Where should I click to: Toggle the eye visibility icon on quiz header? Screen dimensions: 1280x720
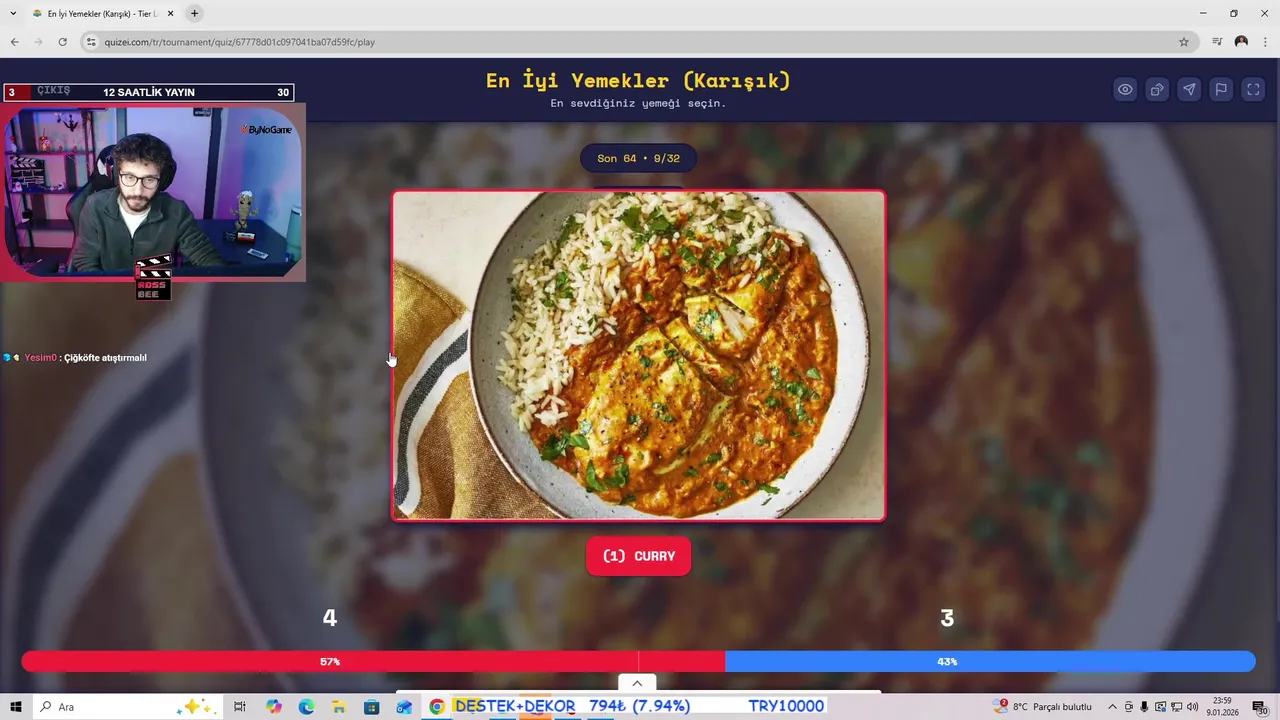tap(1125, 89)
